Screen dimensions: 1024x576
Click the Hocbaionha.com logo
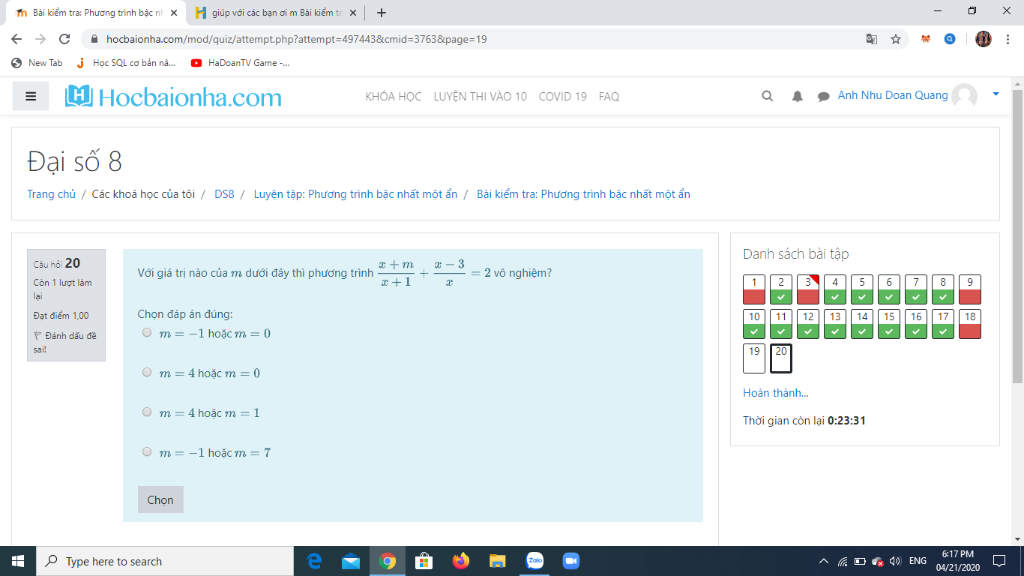173,97
